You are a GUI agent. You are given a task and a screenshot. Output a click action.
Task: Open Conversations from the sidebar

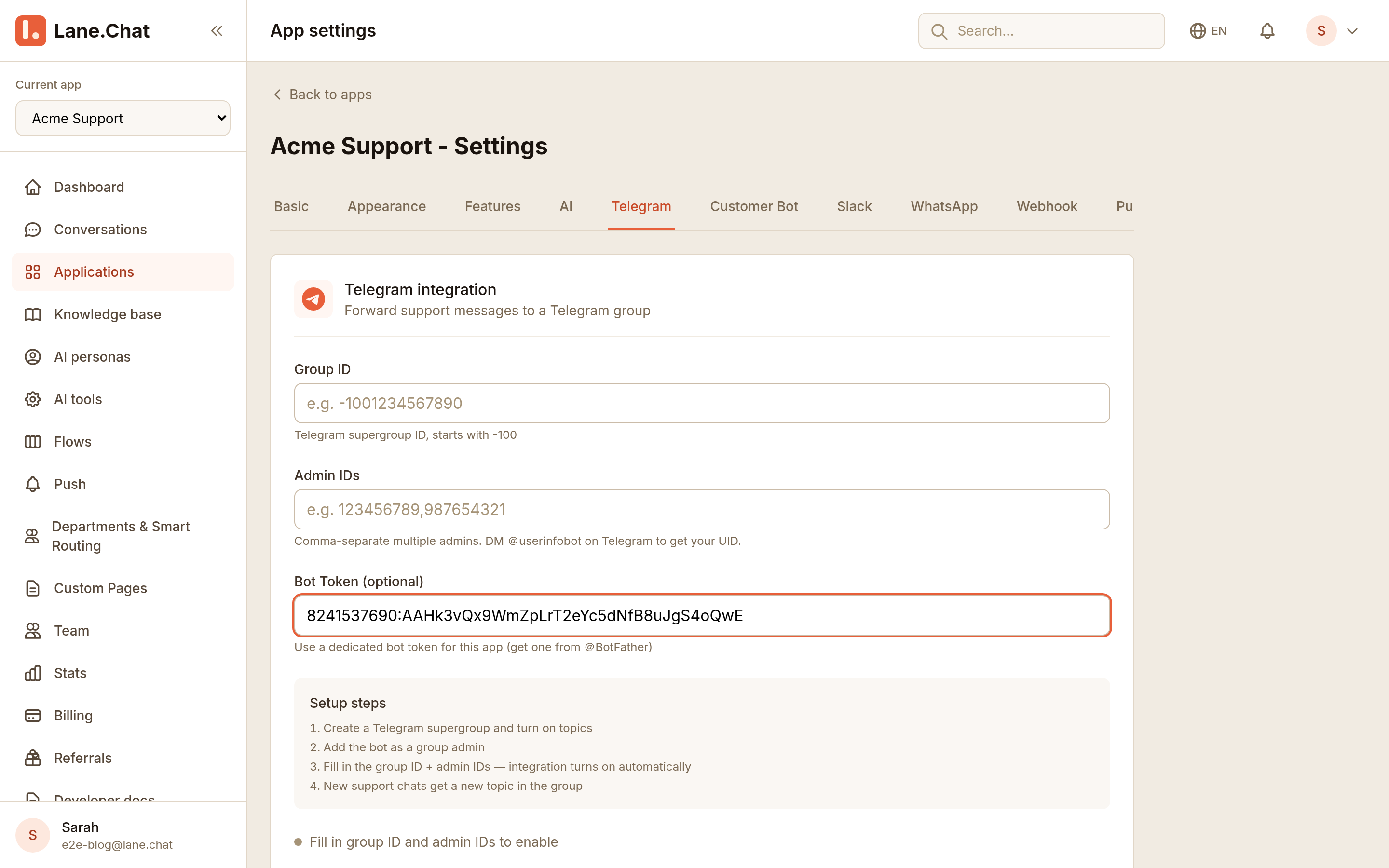(x=123, y=230)
